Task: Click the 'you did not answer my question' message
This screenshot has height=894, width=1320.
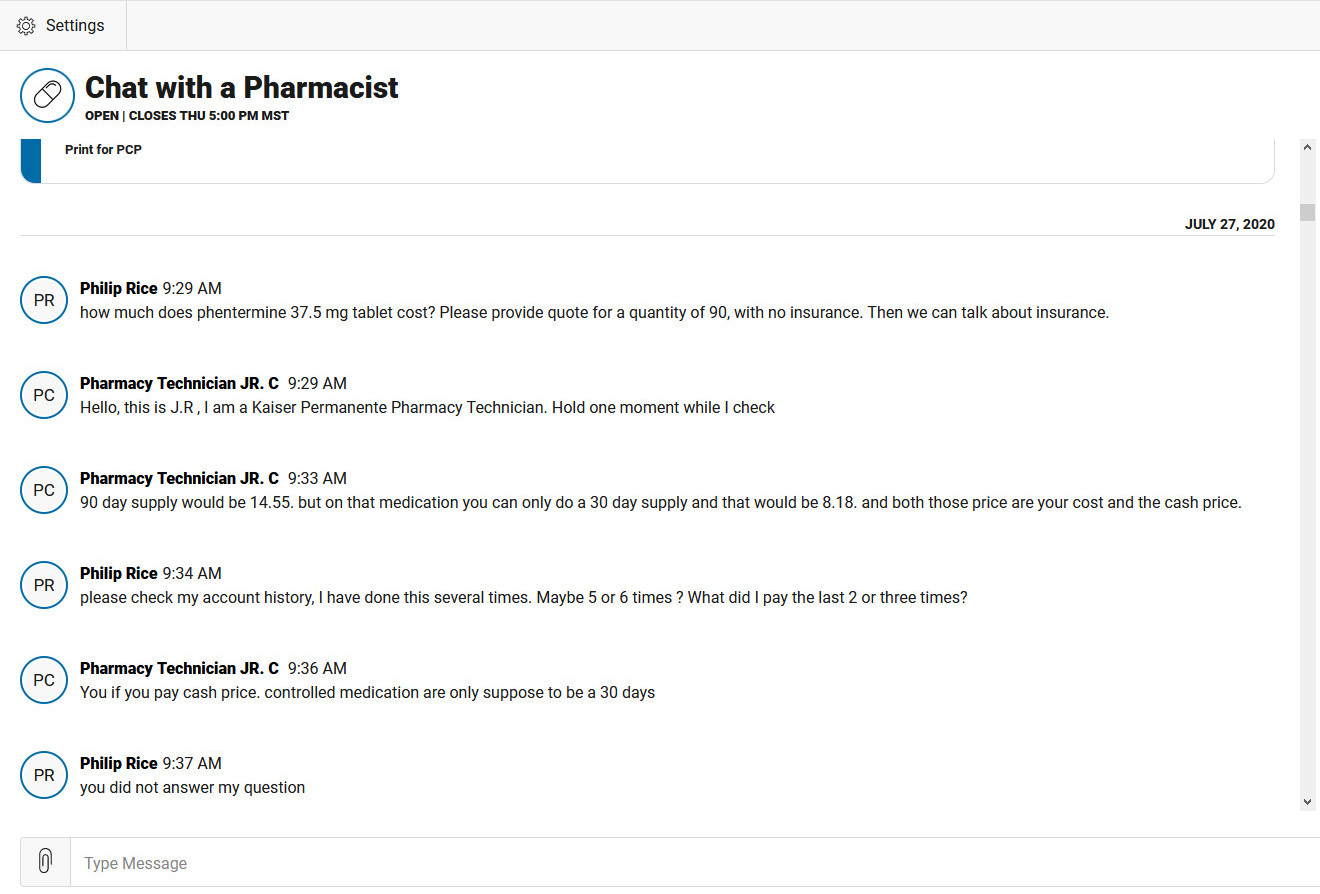Action: (192, 787)
